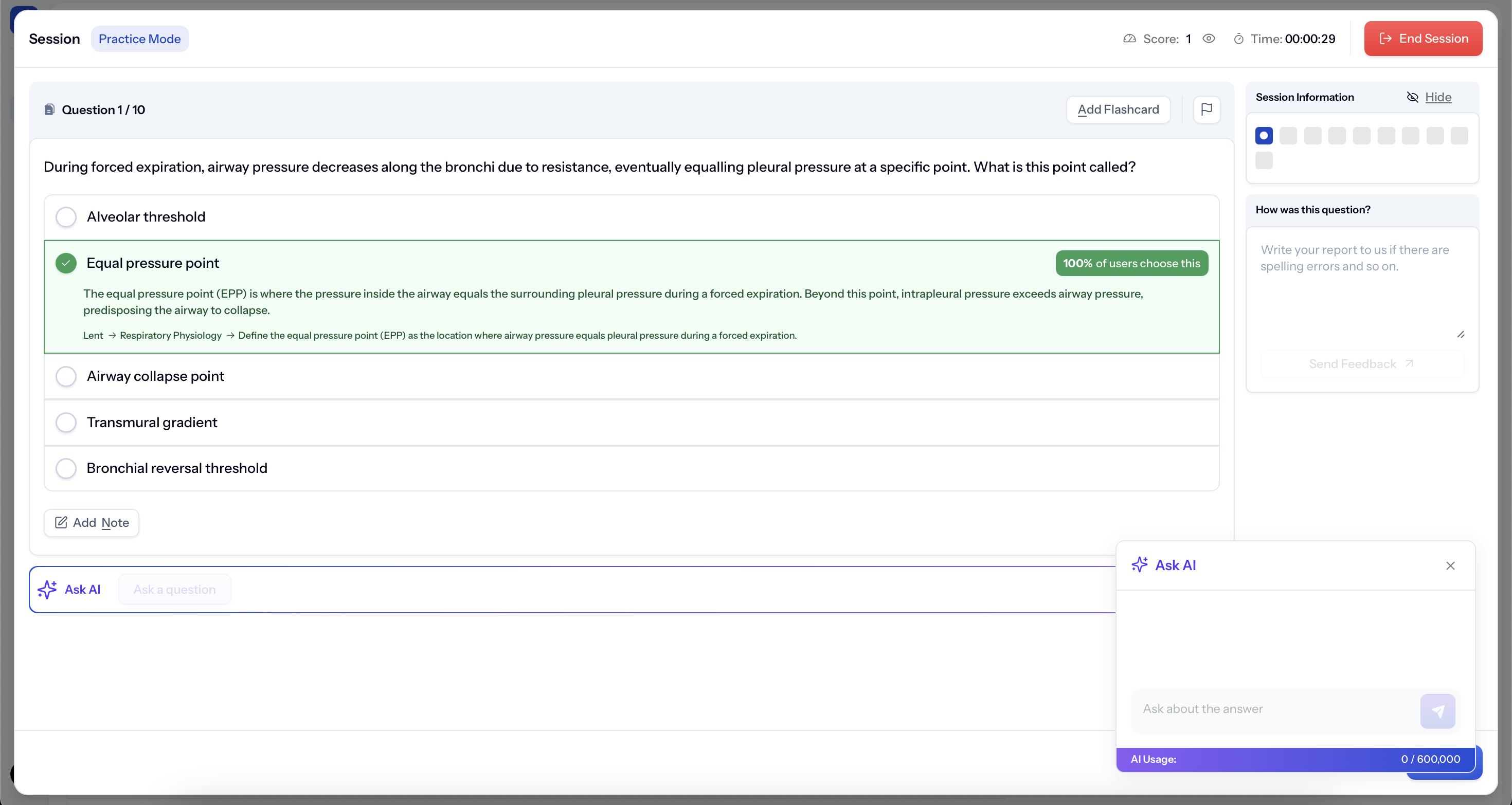The image size is (1512, 805).
Task: Click the flag question icon
Action: [x=1206, y=109]
